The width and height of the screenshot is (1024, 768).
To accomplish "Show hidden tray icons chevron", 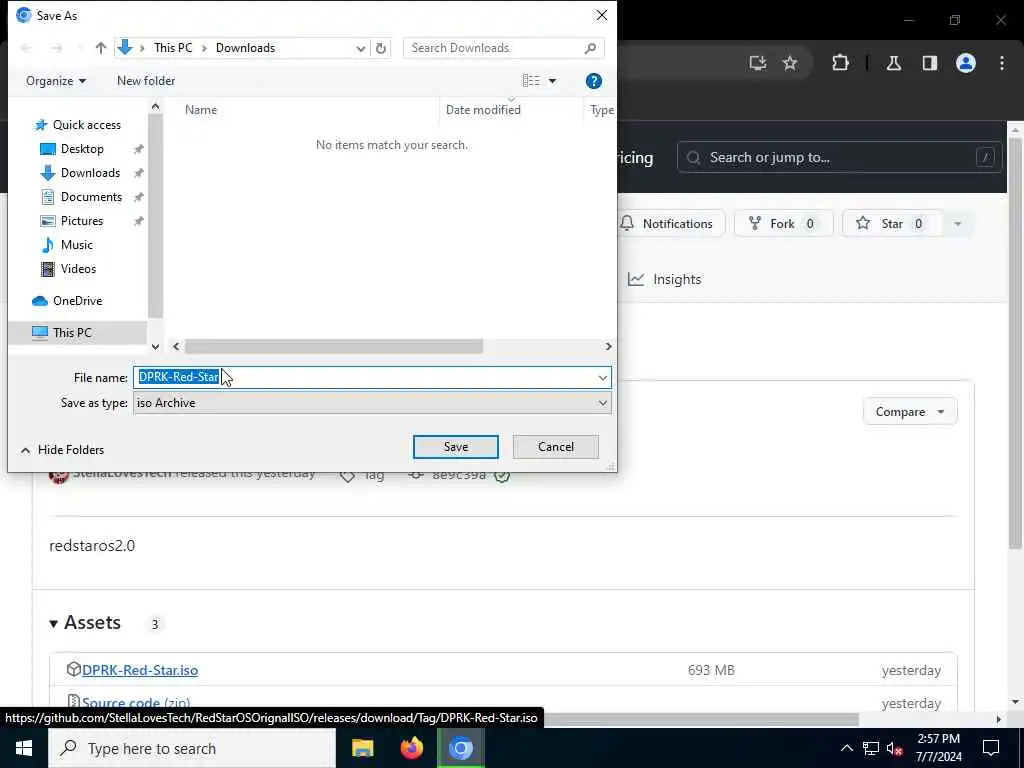I will click(846, 748).
